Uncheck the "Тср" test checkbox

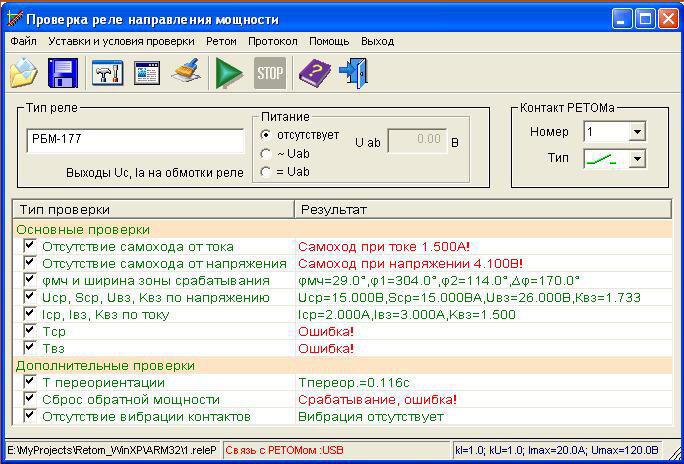click(x=30, y=329)
